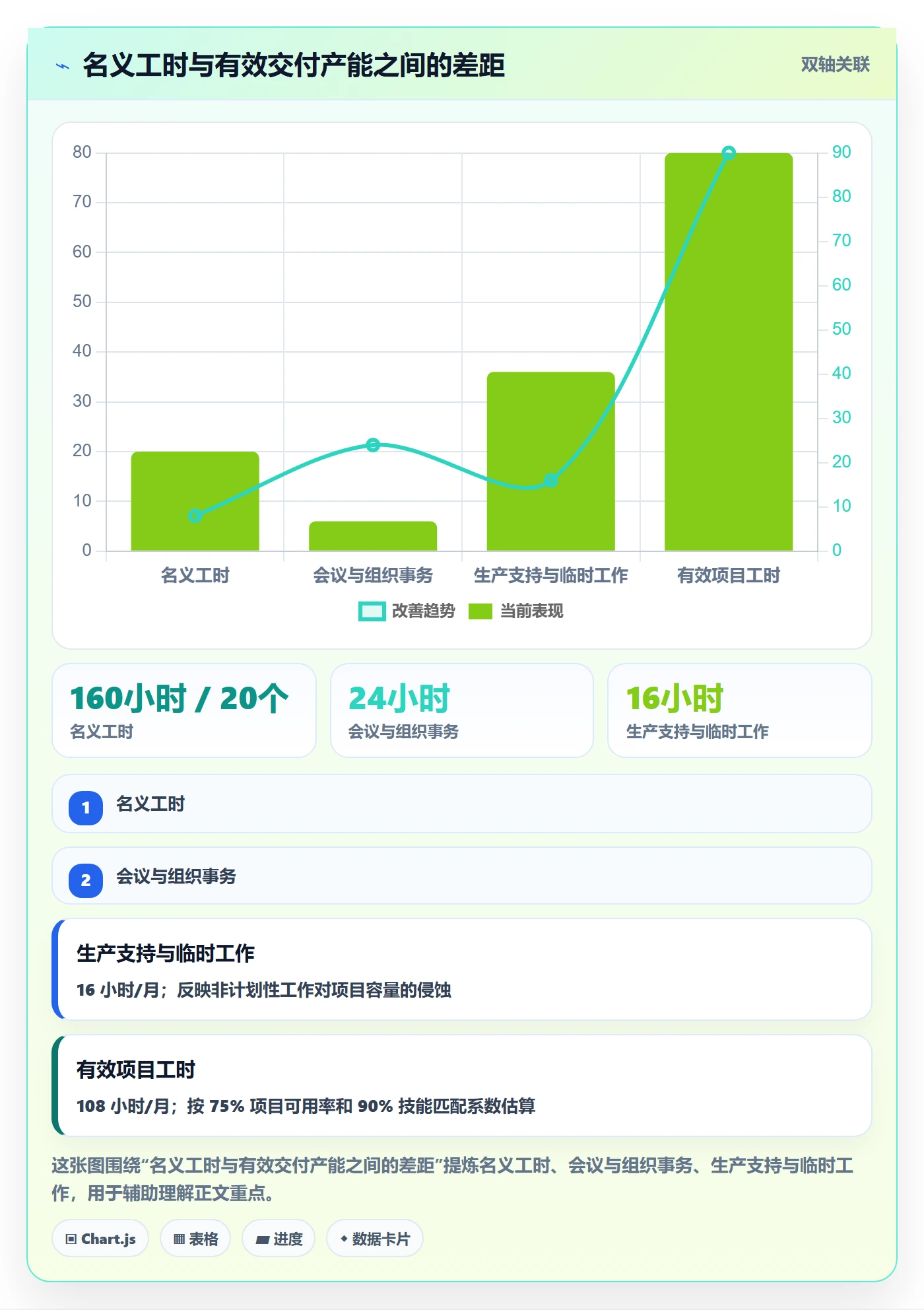Screen dimensions: 924x1310
Task: Click the x-axis label 有效项目工时
Action: 729,575
